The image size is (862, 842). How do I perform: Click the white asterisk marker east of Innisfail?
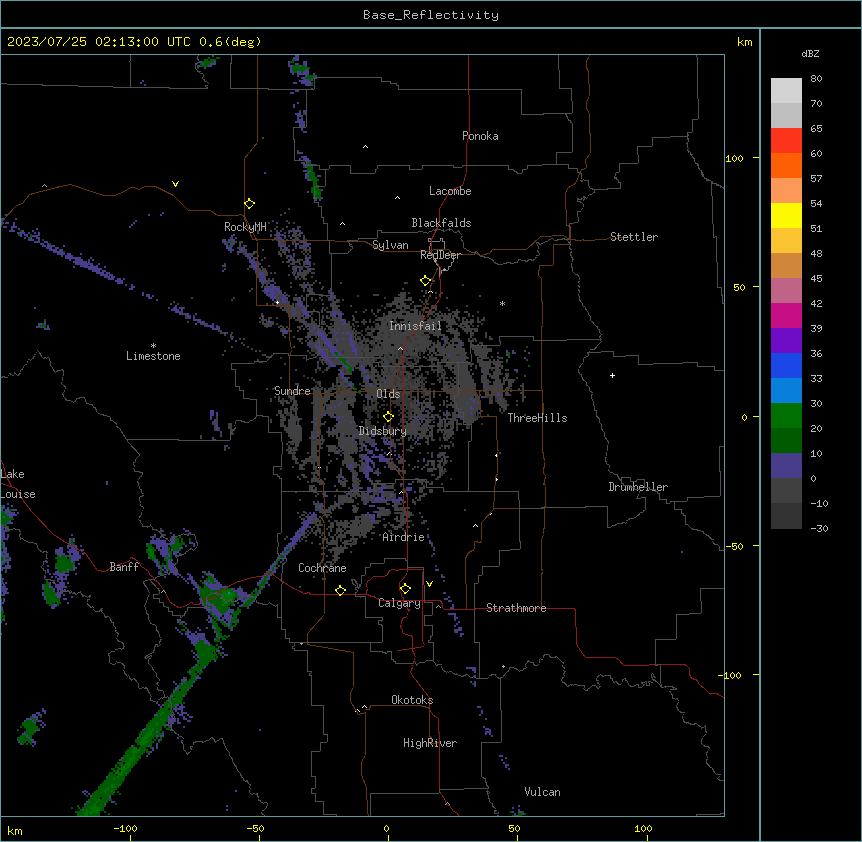(x=502, y=304)
